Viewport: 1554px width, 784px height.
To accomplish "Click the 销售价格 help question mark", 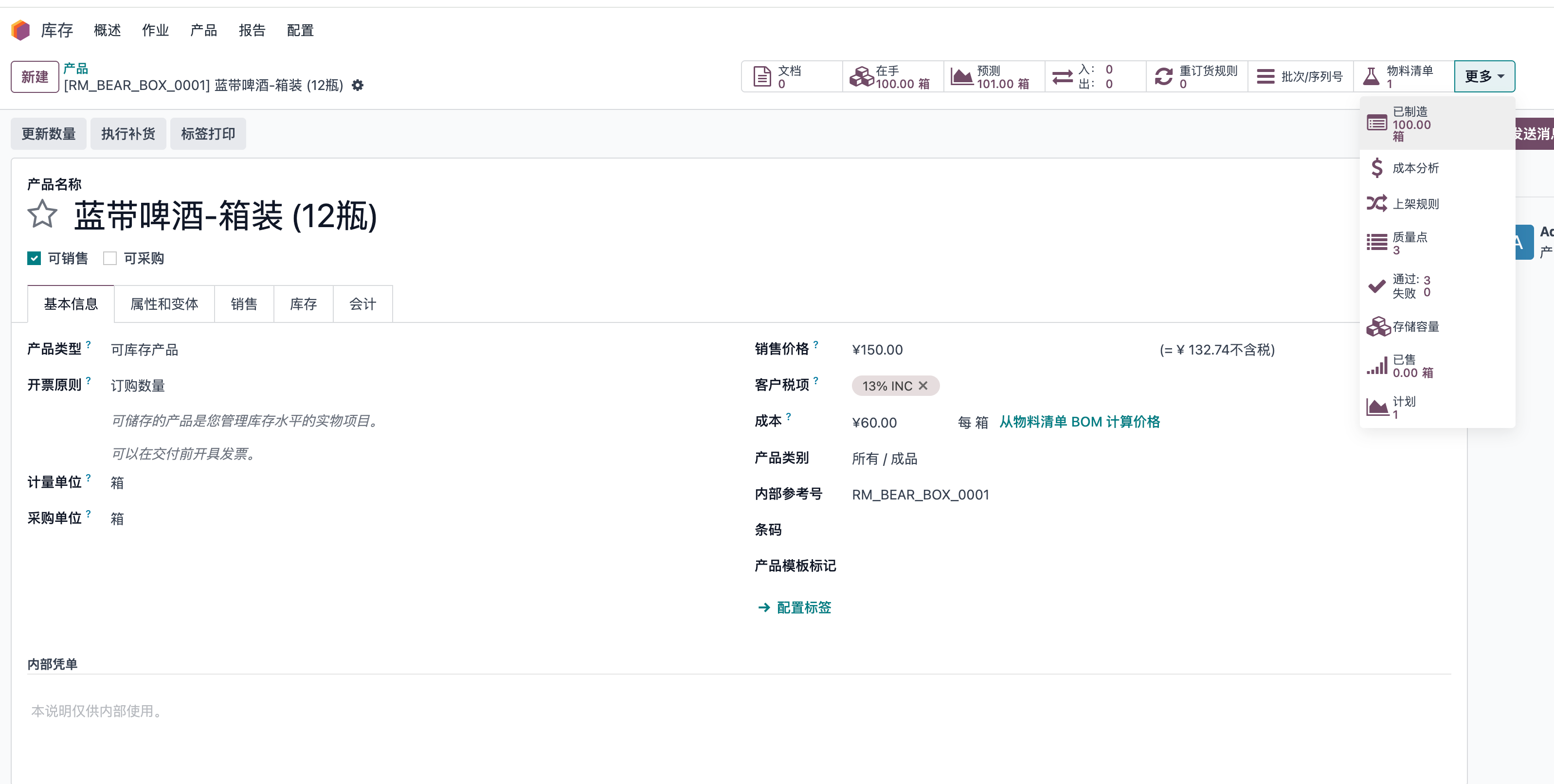I will [815, 344].
